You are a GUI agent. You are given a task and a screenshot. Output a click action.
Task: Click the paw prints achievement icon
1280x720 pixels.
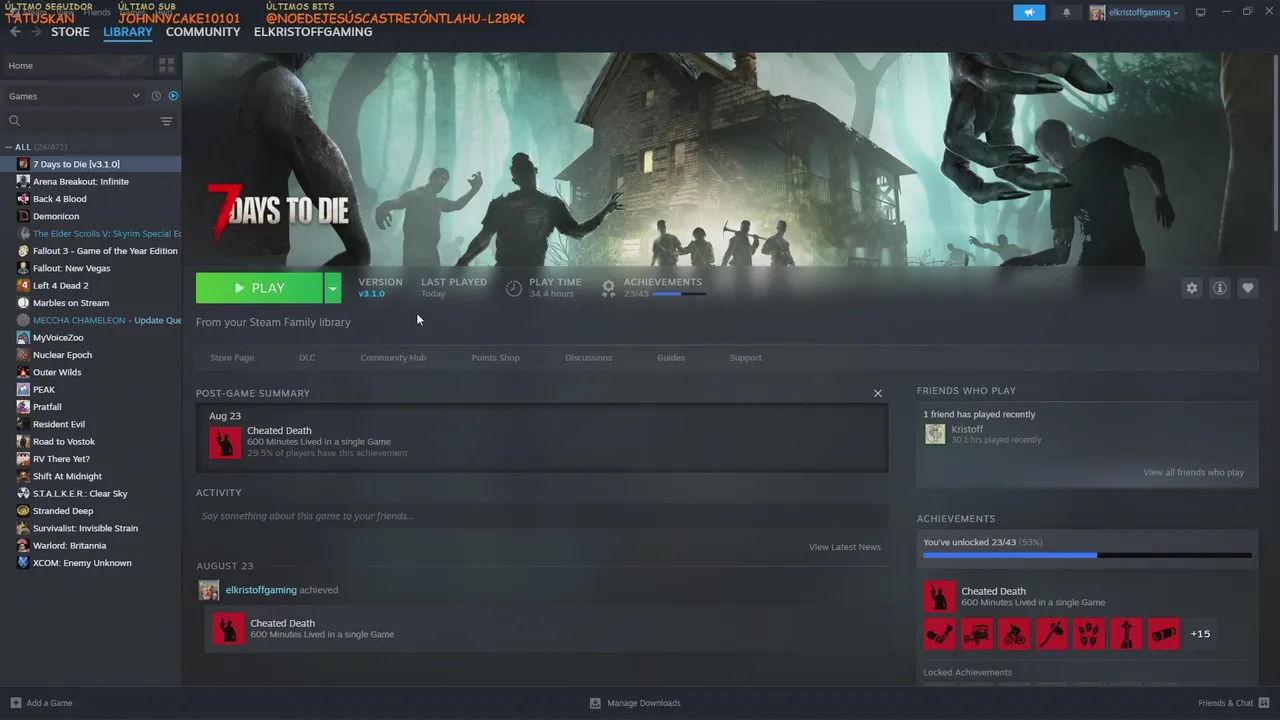[x=1089, y=634]
